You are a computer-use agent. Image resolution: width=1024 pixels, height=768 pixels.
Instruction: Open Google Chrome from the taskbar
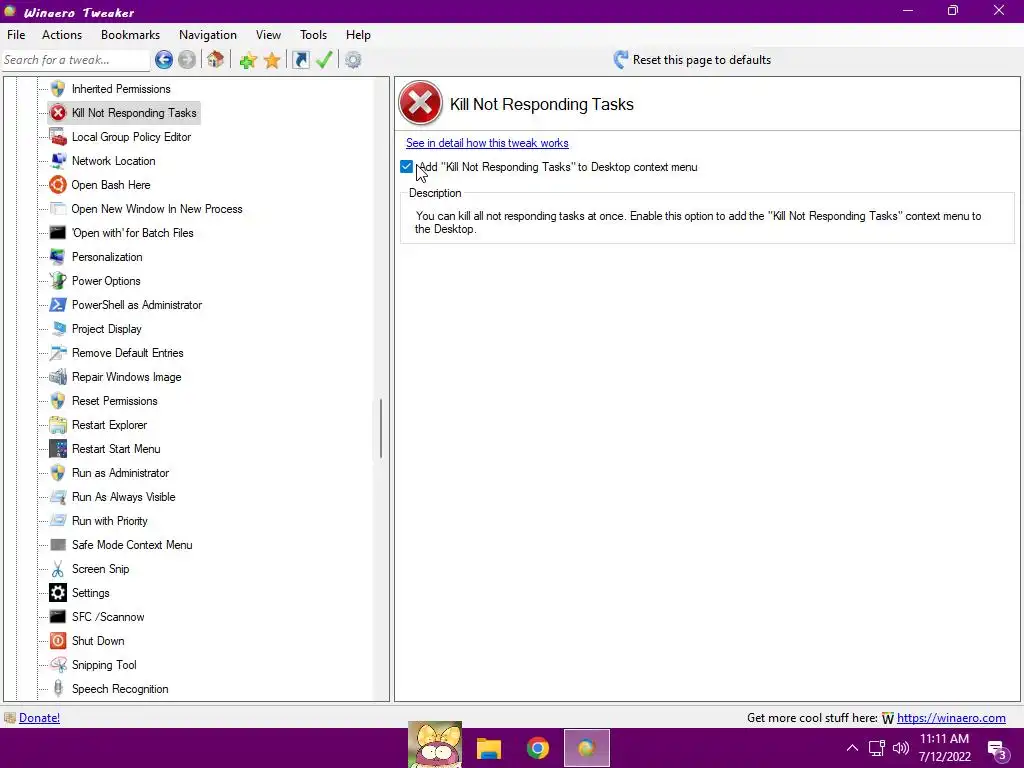click(537, 748)
